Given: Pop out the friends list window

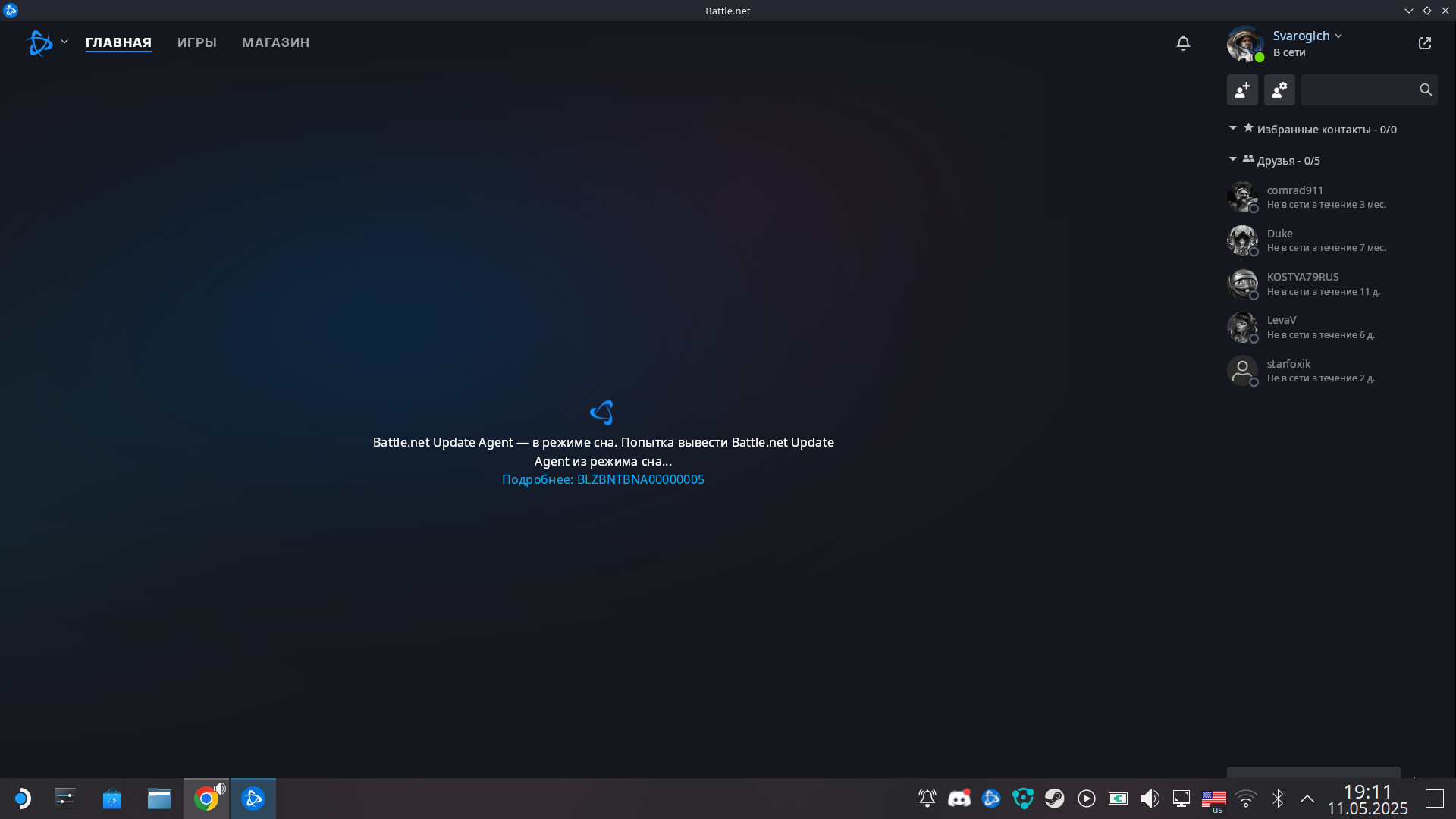Looking at the screenshot, I should tap(1425, 43).
